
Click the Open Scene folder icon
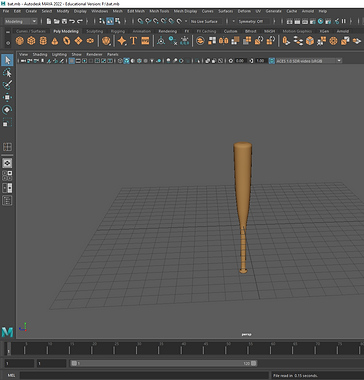[x=57, y=21]
